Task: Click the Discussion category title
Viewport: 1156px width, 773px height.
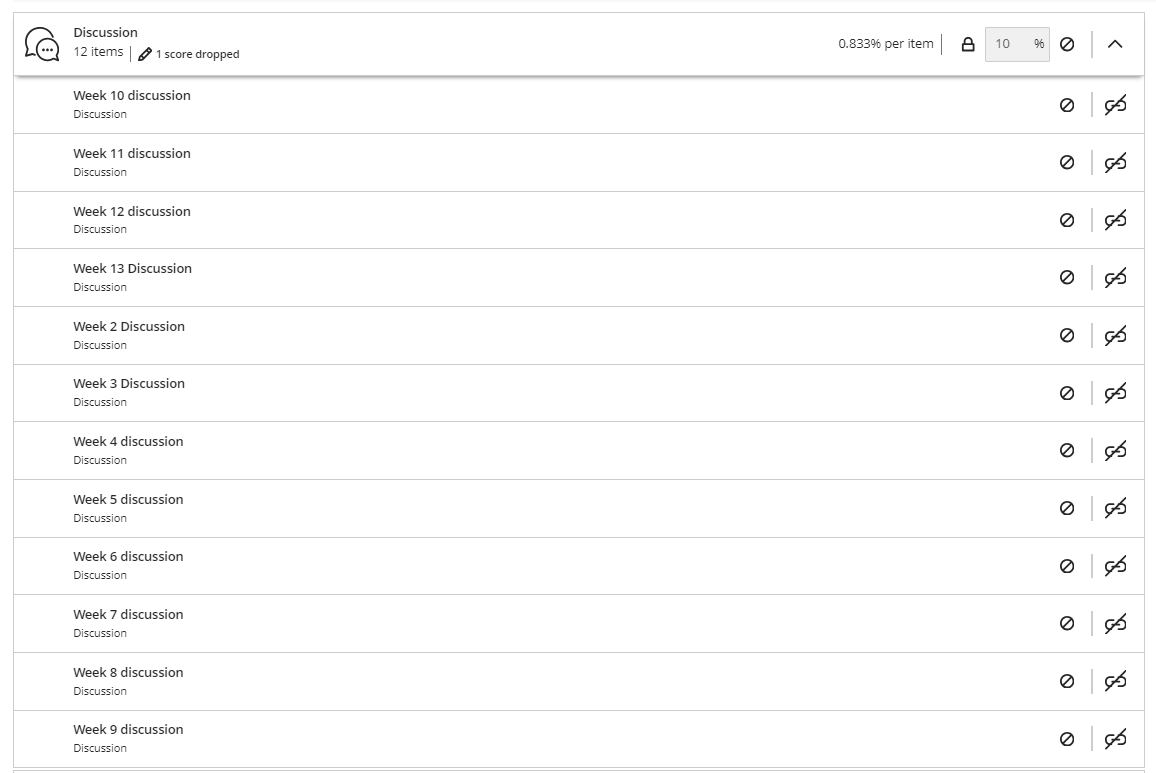Action: coord(105,33)
